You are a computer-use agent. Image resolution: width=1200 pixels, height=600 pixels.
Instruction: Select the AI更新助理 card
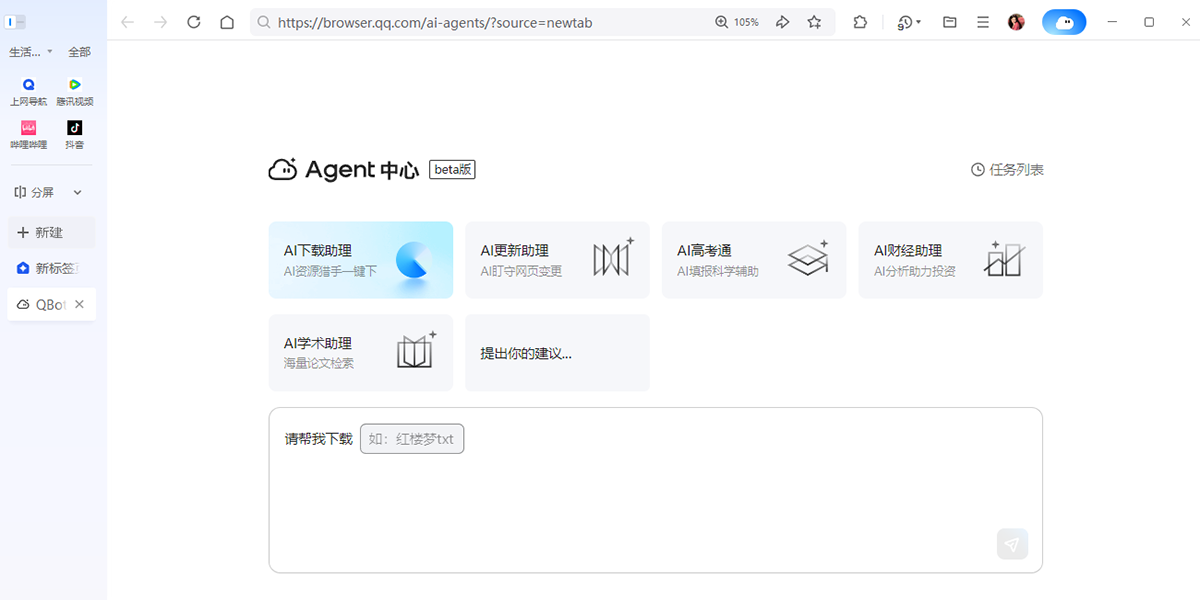(x=557, y=260)
